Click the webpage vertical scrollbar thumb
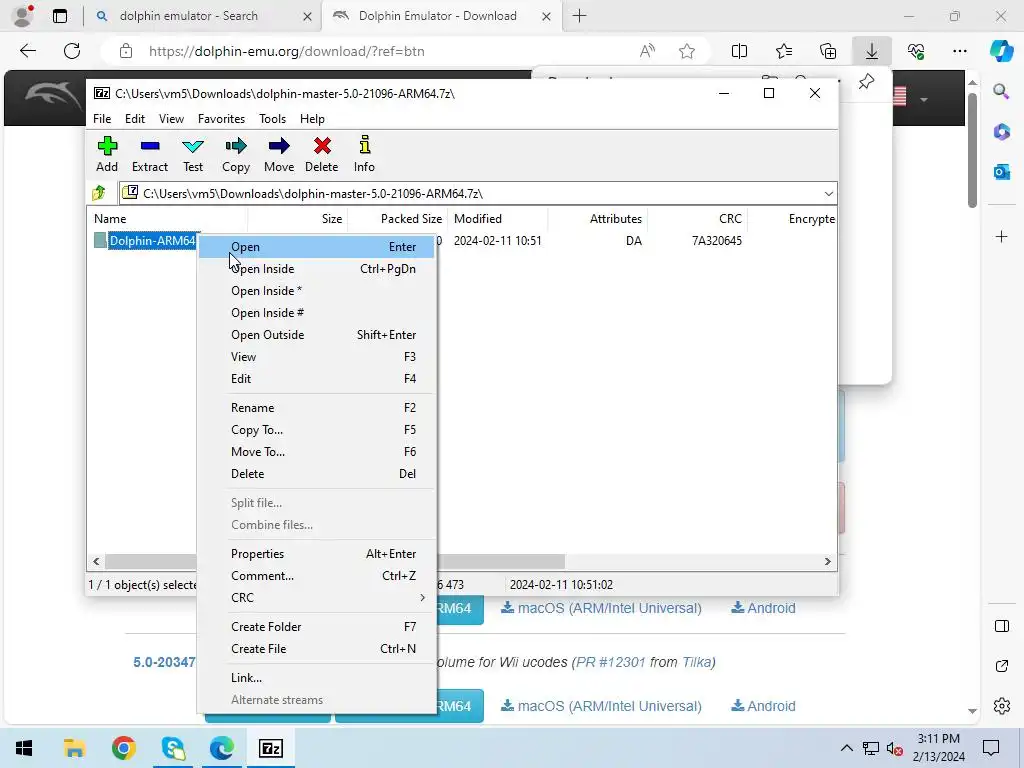Image resolution: width=1024 pixels, height=768 pixels. point(972,150)
